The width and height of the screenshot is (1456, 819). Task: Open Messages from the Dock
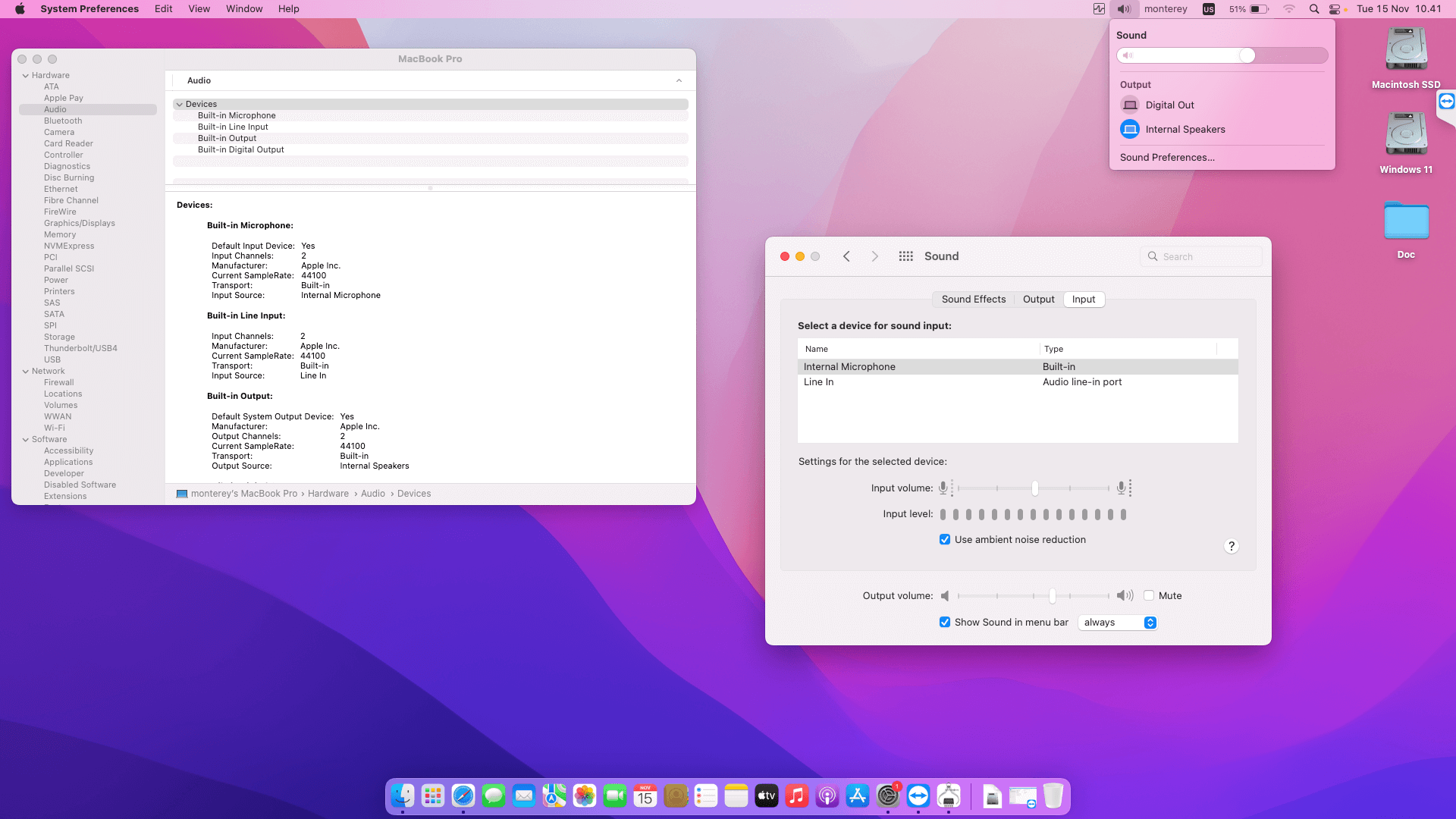pyautogui.click(x=494, y=796)
